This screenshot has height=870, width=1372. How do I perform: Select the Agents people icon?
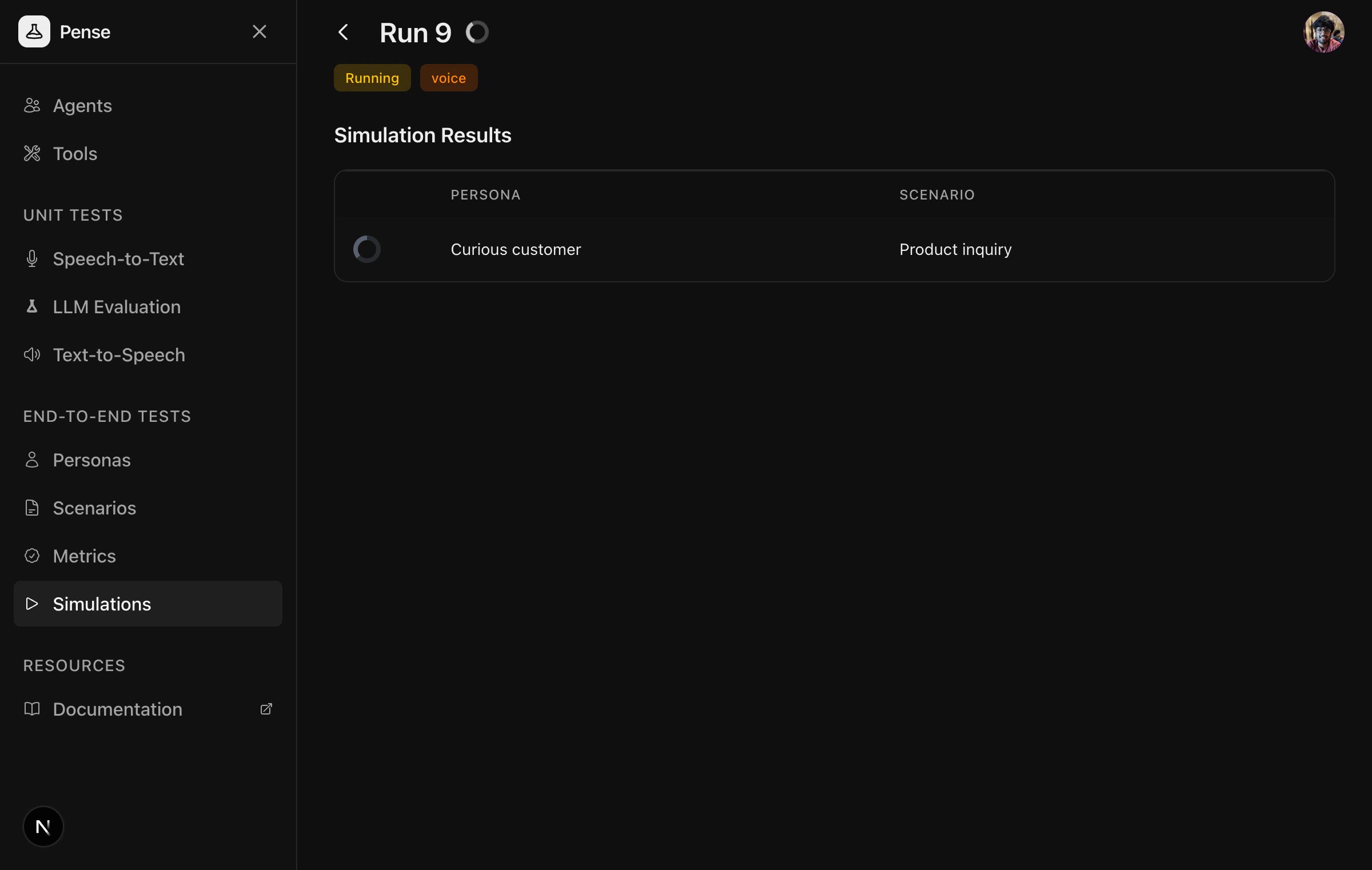32,105
